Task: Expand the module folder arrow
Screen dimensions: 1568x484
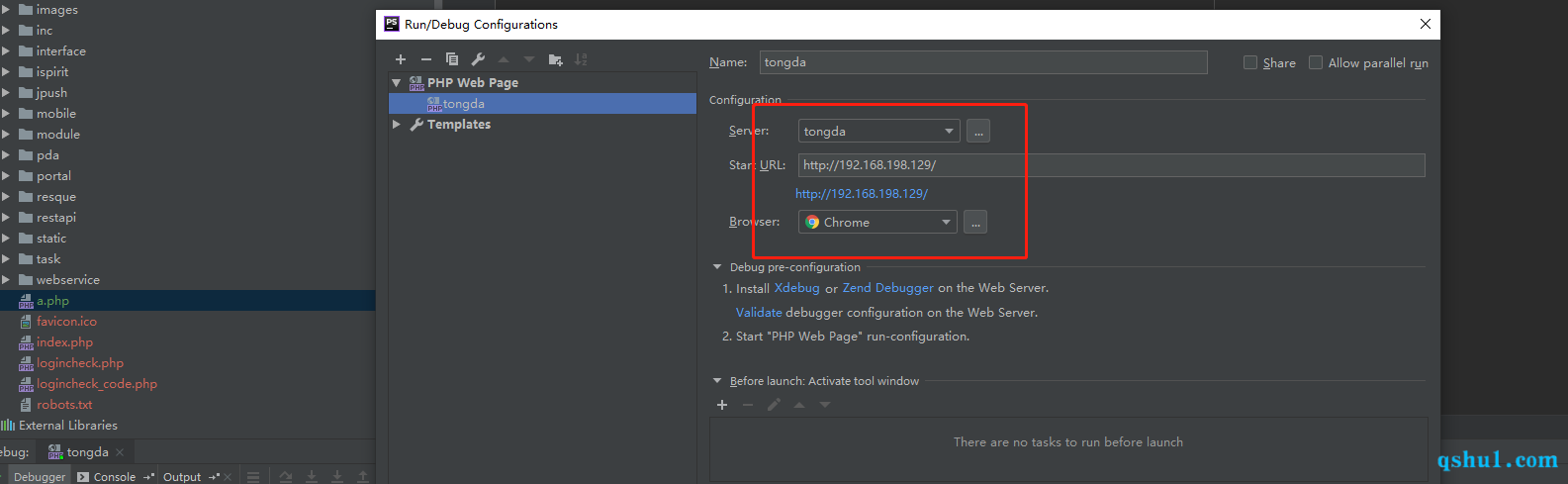Action: (x=6, y=135)
